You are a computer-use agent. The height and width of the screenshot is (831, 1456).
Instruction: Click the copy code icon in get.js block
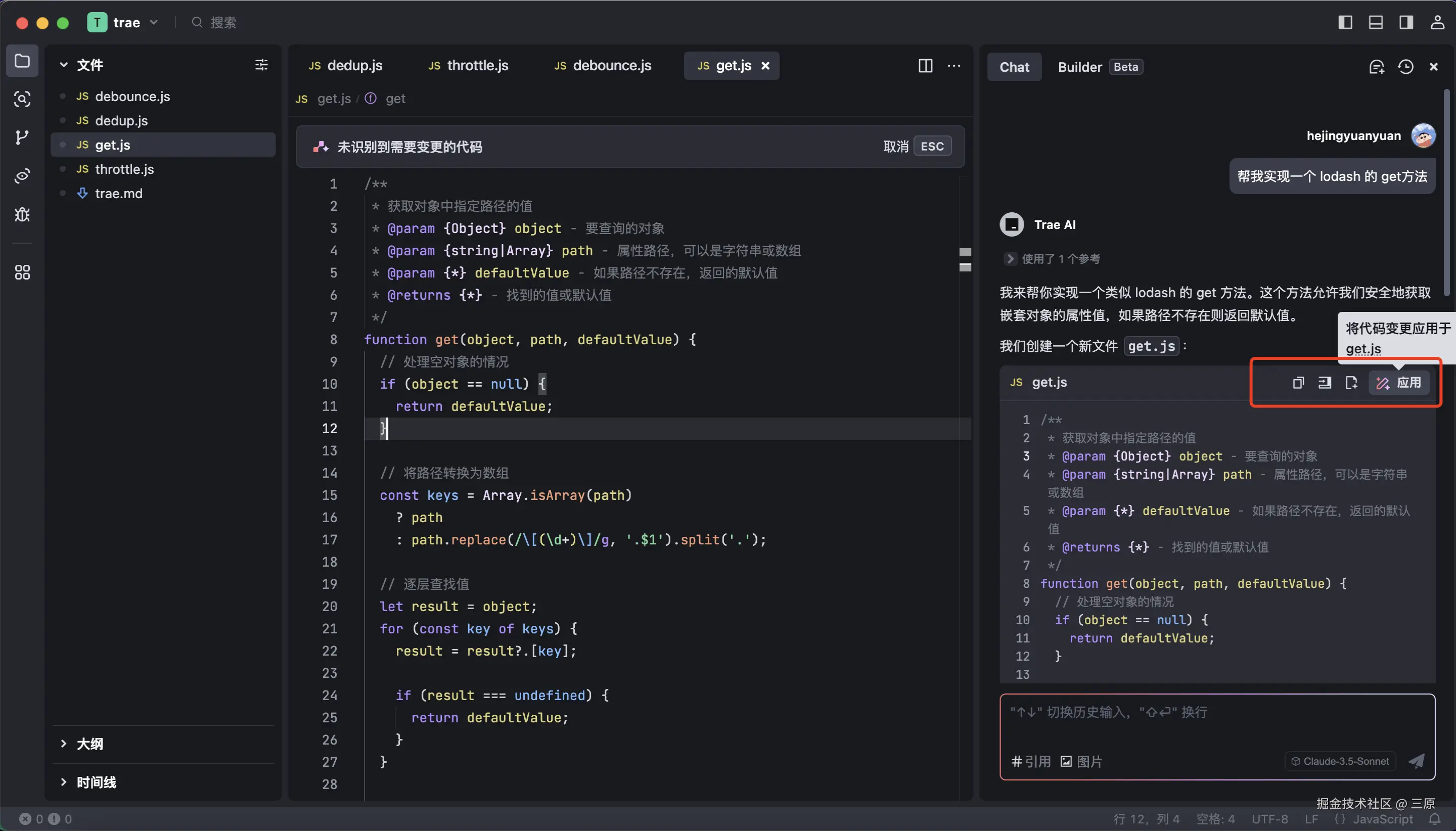point(1298,383)
